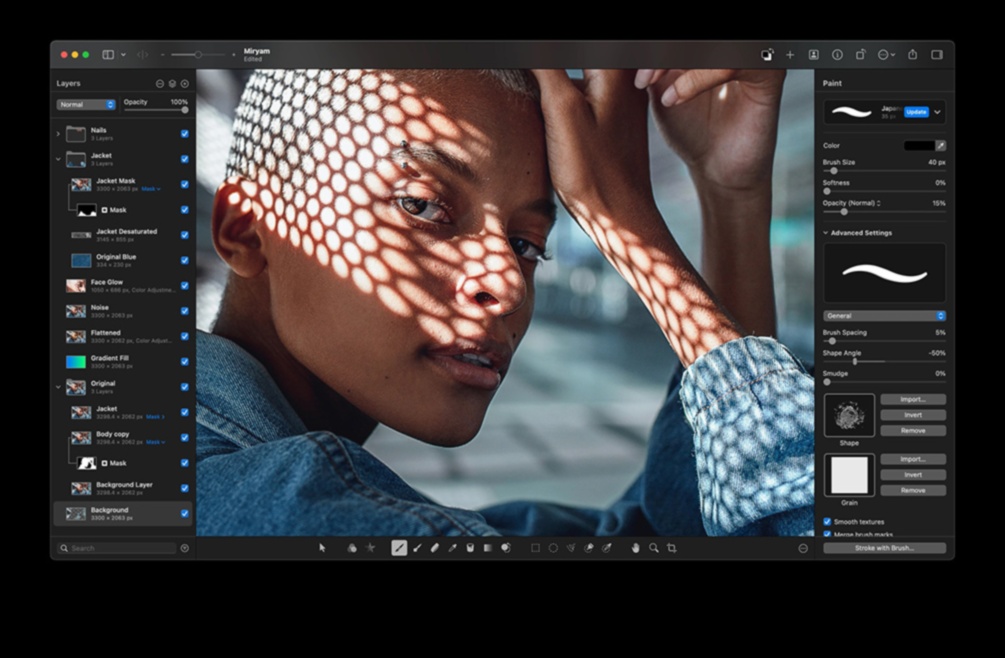Click the Stroke with Brush button

(884, 548)
